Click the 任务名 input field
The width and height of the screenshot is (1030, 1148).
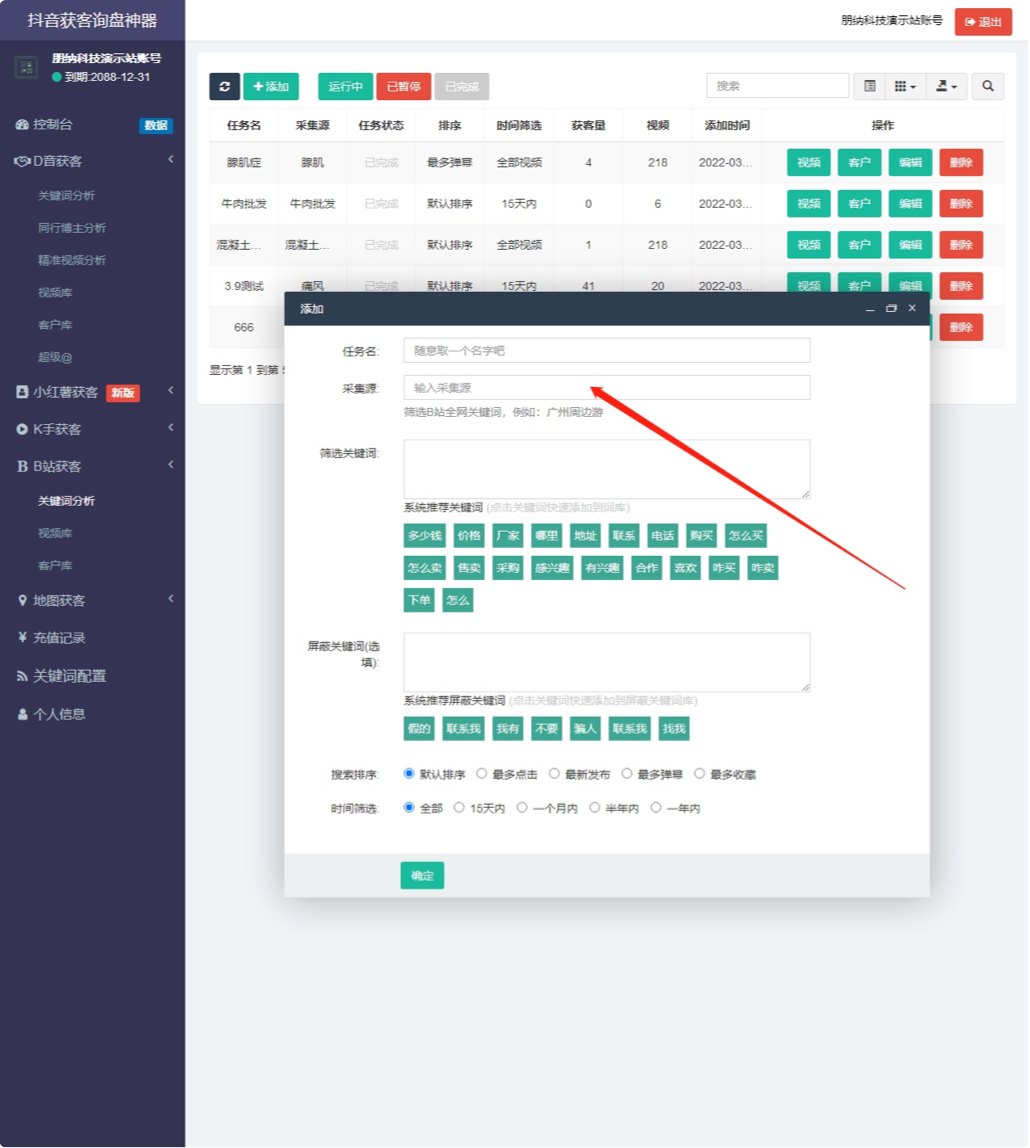(606, 351)
